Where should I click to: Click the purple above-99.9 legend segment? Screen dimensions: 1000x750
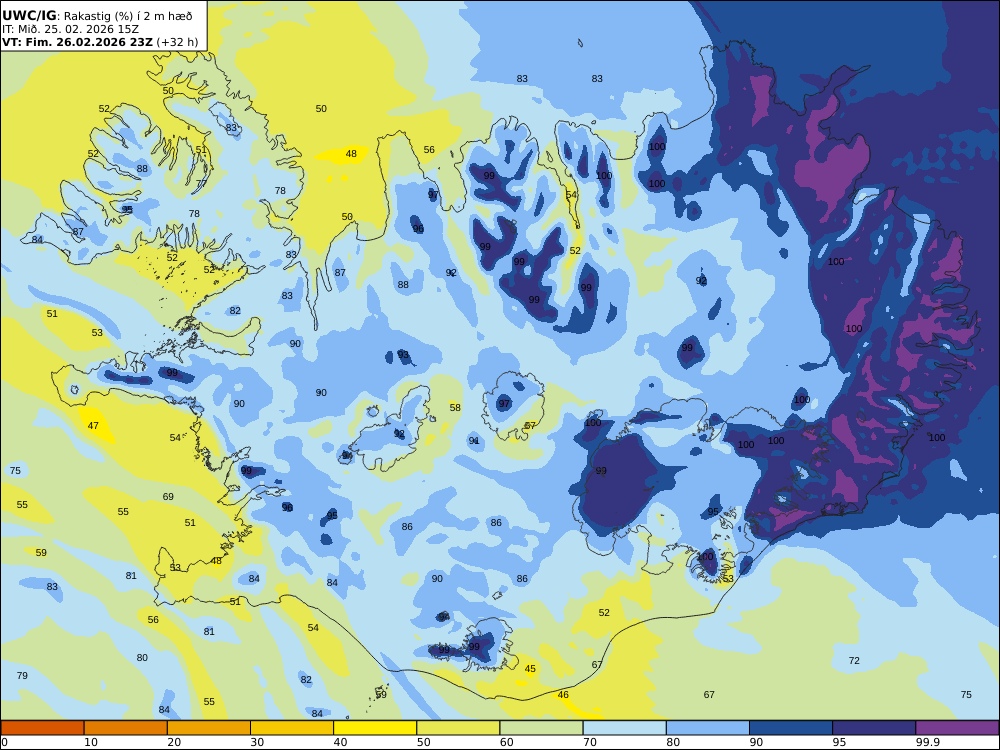click(x=957, y=728)
